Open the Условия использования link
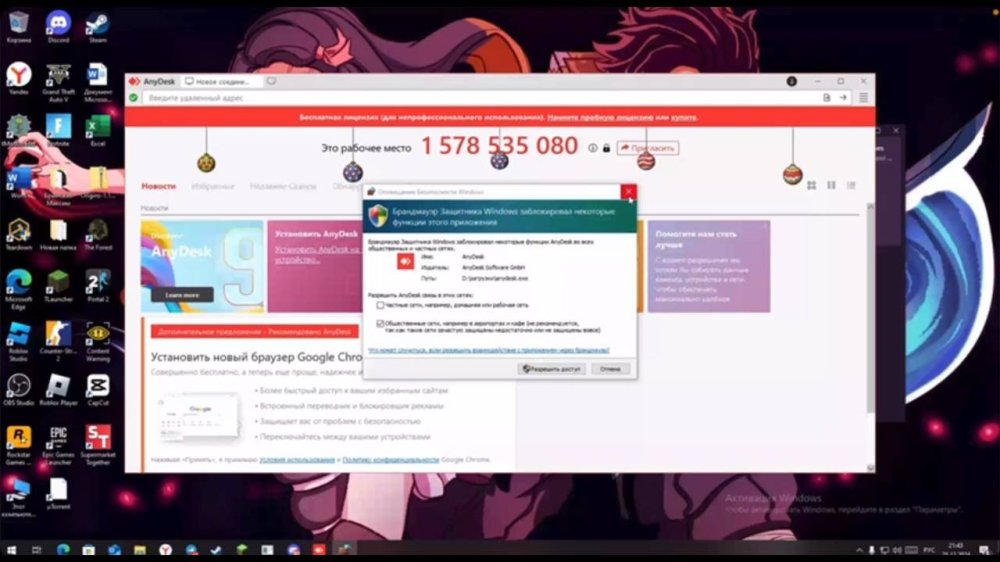The width and height of the screenshot is (1000, 562). pos(297,459)
